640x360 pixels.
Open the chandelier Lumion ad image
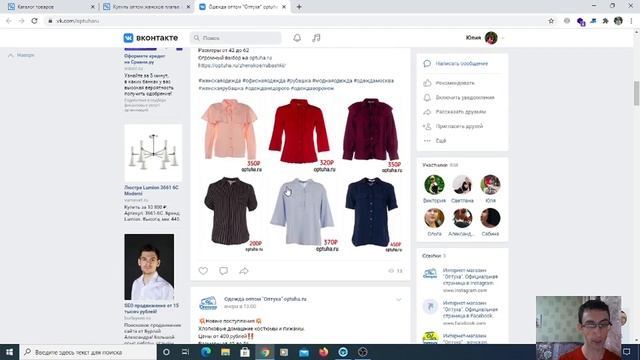tap(153, 153)
